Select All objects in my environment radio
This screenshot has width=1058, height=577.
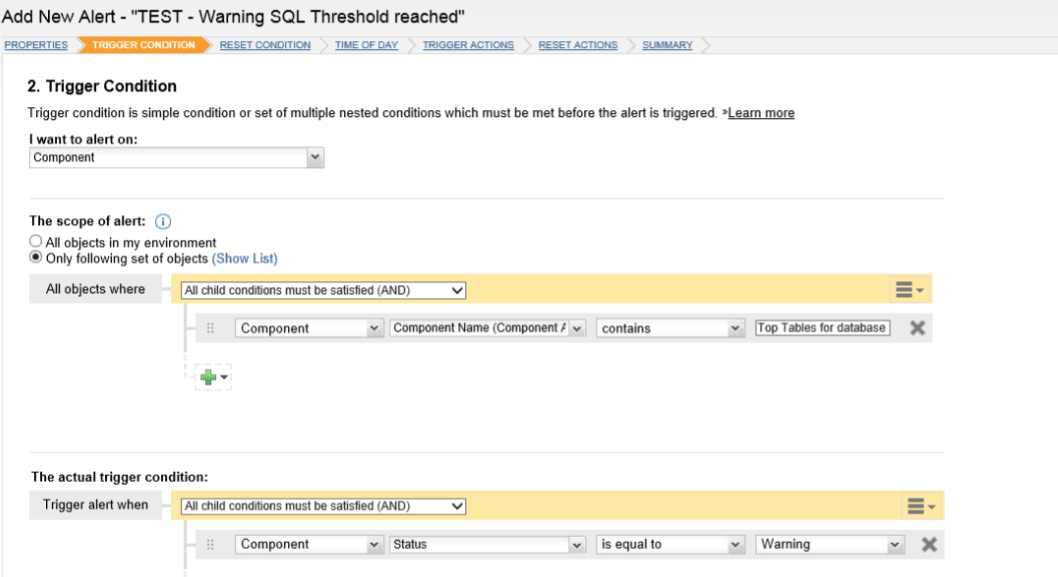click(x=36, y=241)
